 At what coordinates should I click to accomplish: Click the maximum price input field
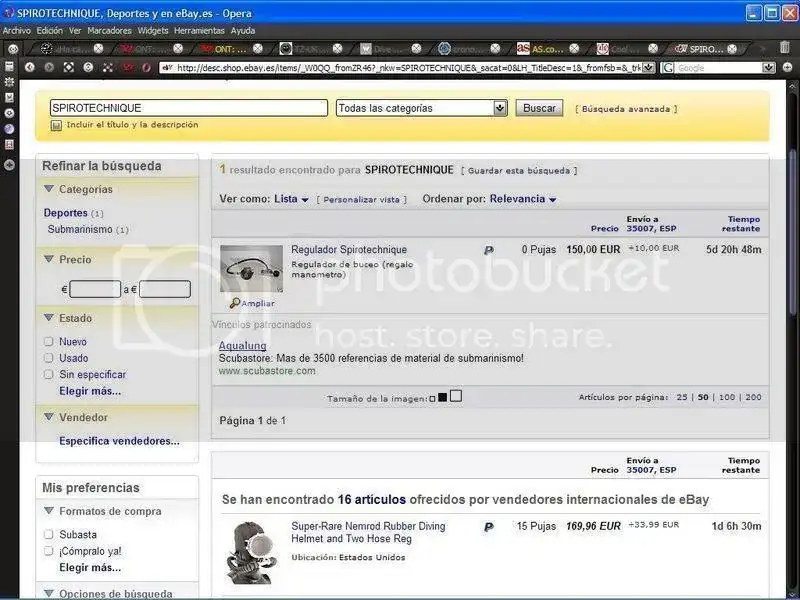tap(165, 289)
